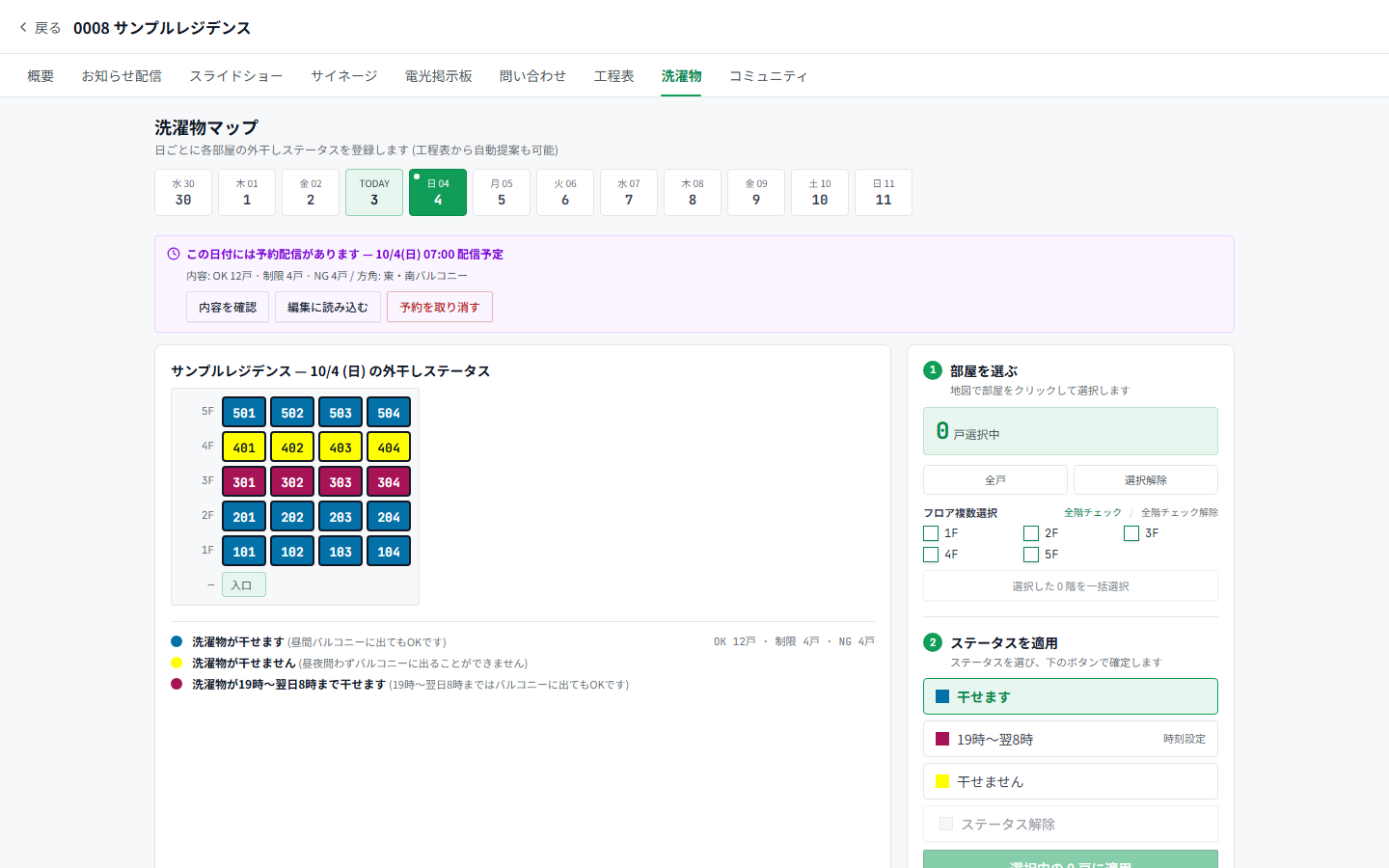Select the 土 10 date card

[820, 192]
